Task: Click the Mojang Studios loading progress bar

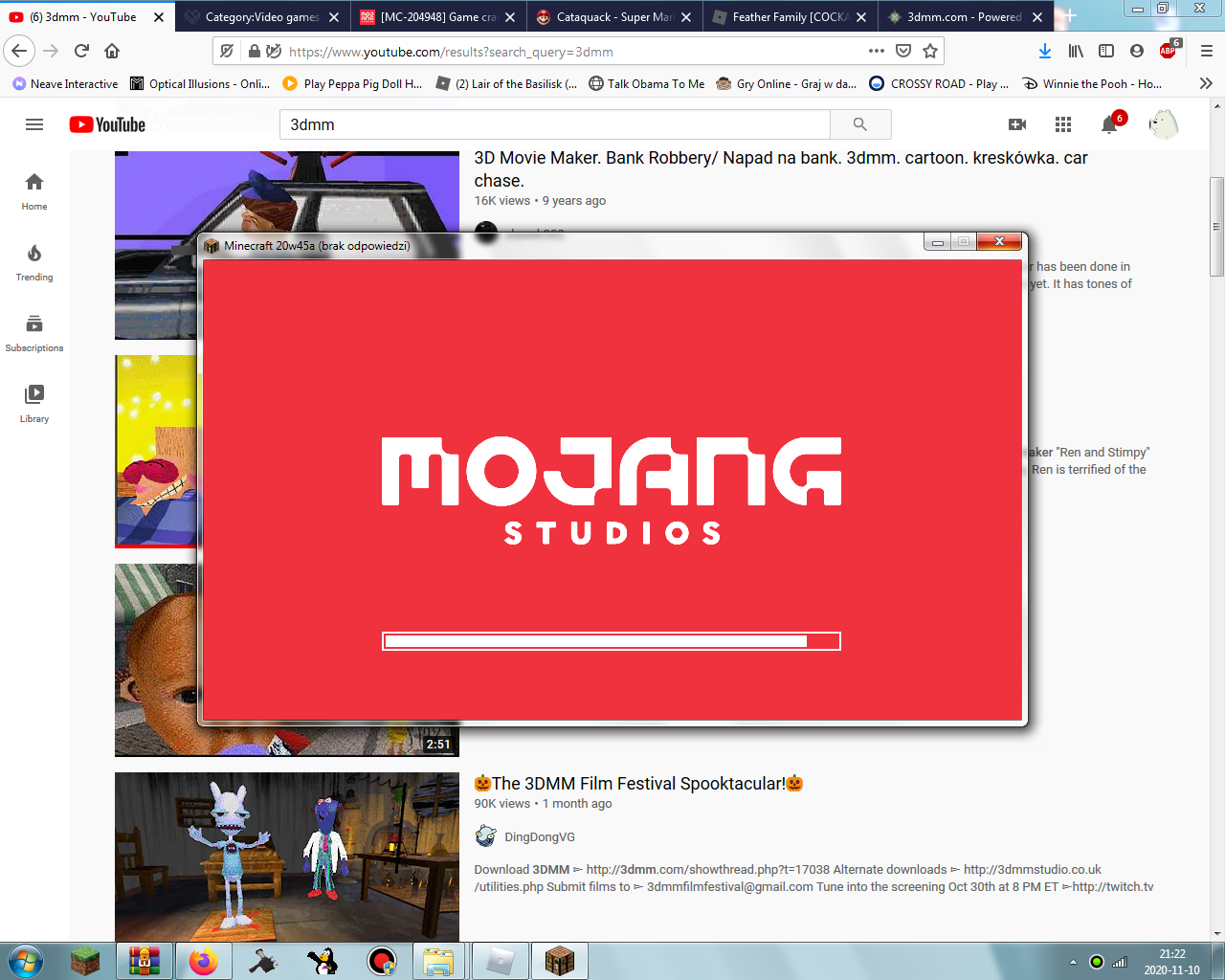Action: pyautogui.click(x=612, y=641)
